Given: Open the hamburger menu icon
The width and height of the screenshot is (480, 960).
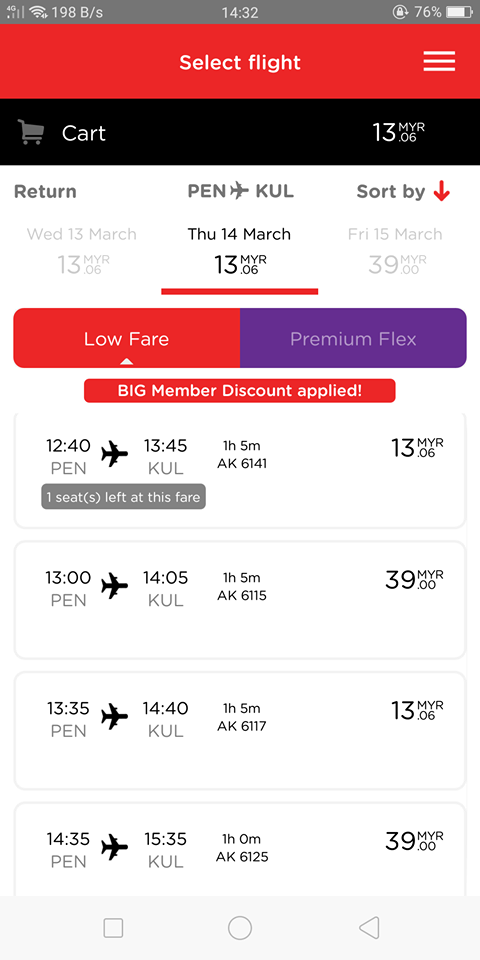Looking at the screenshot, I should point(439,61).
